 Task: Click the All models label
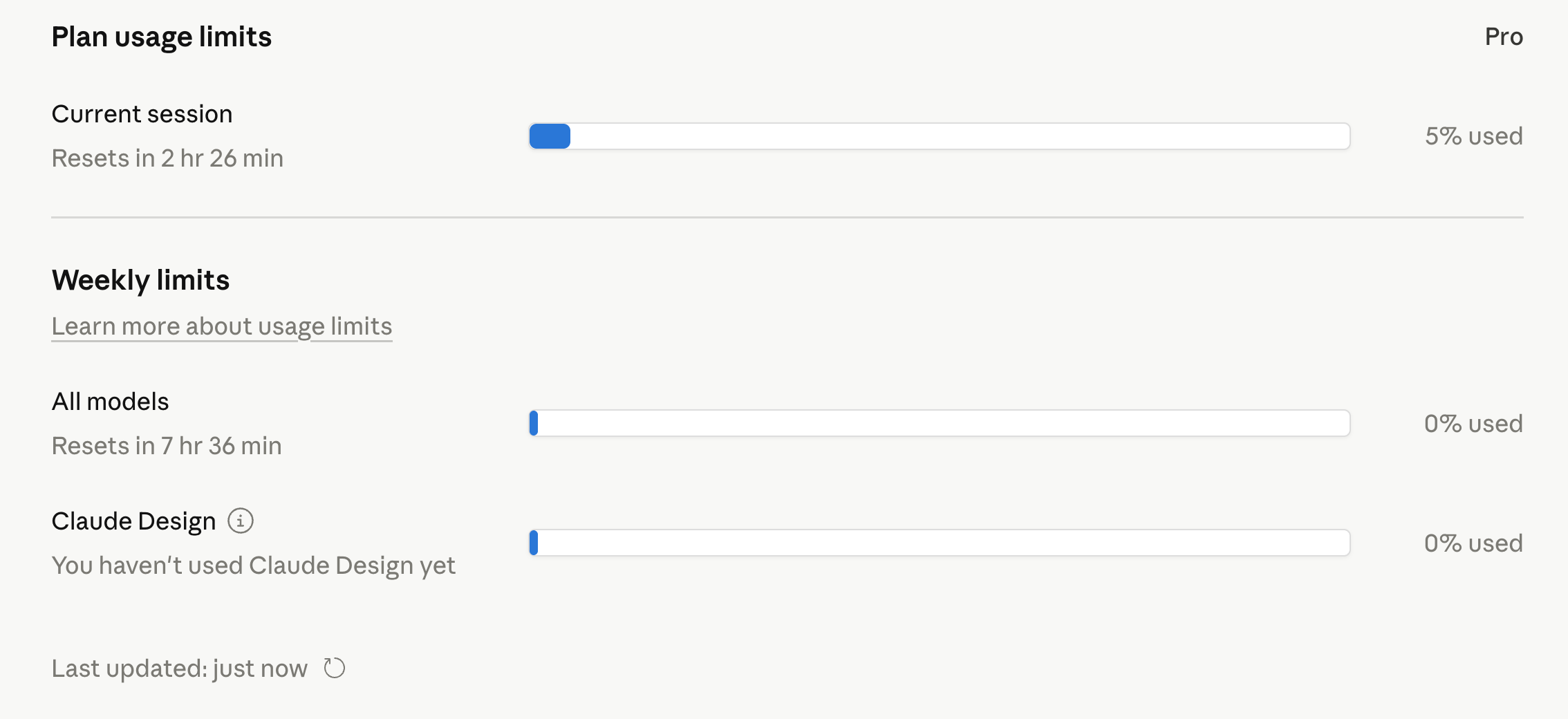coord(111,401)
